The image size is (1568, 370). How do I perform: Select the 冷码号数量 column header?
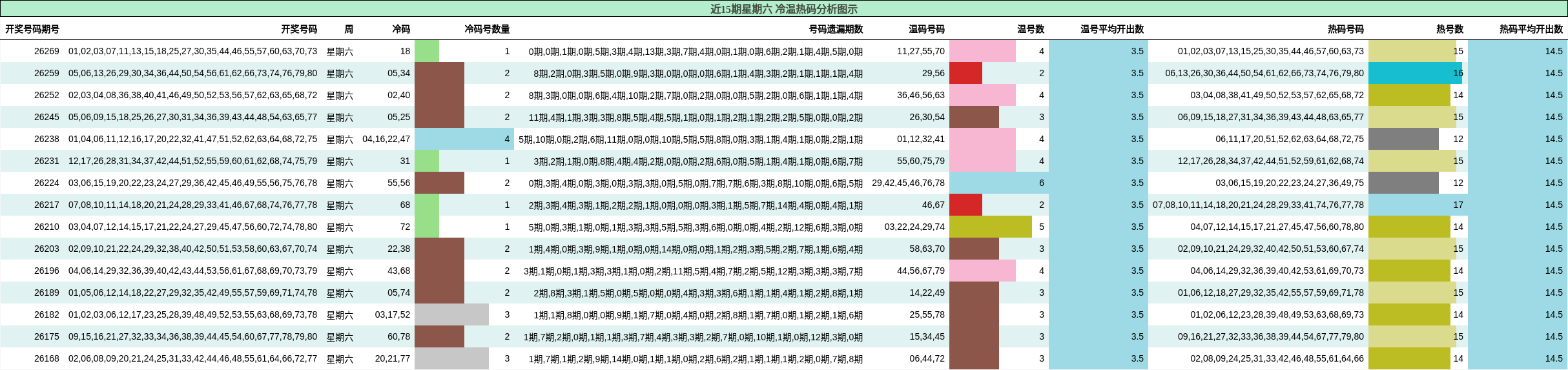click(x=487, y=29)
